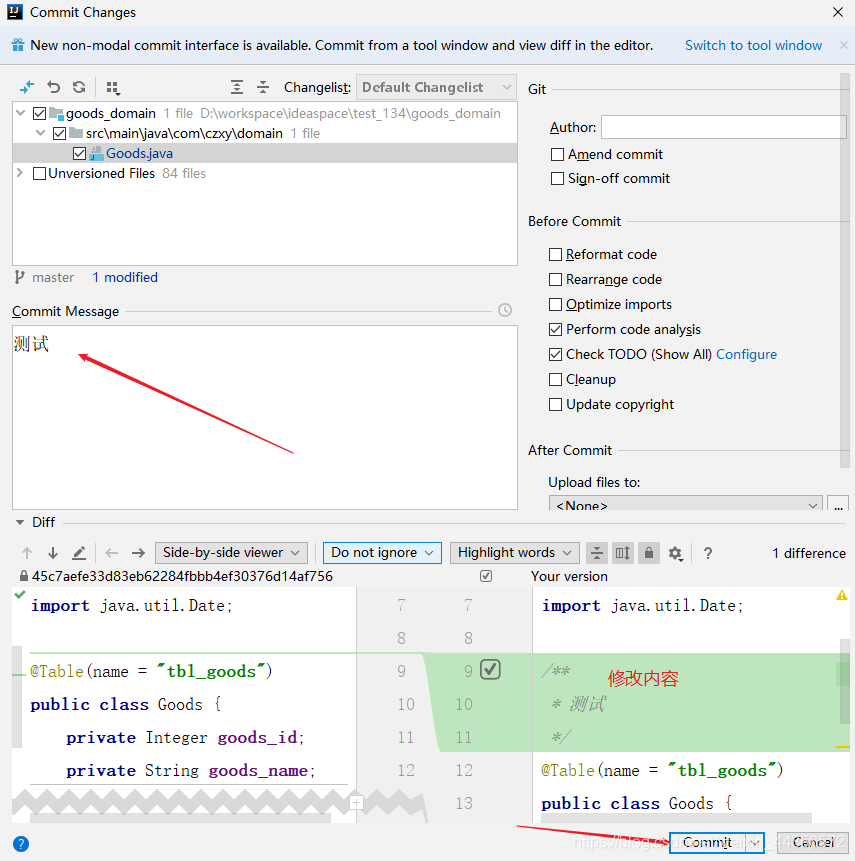
Task: Click the diff help question mark icon
Action: point(708,553)
